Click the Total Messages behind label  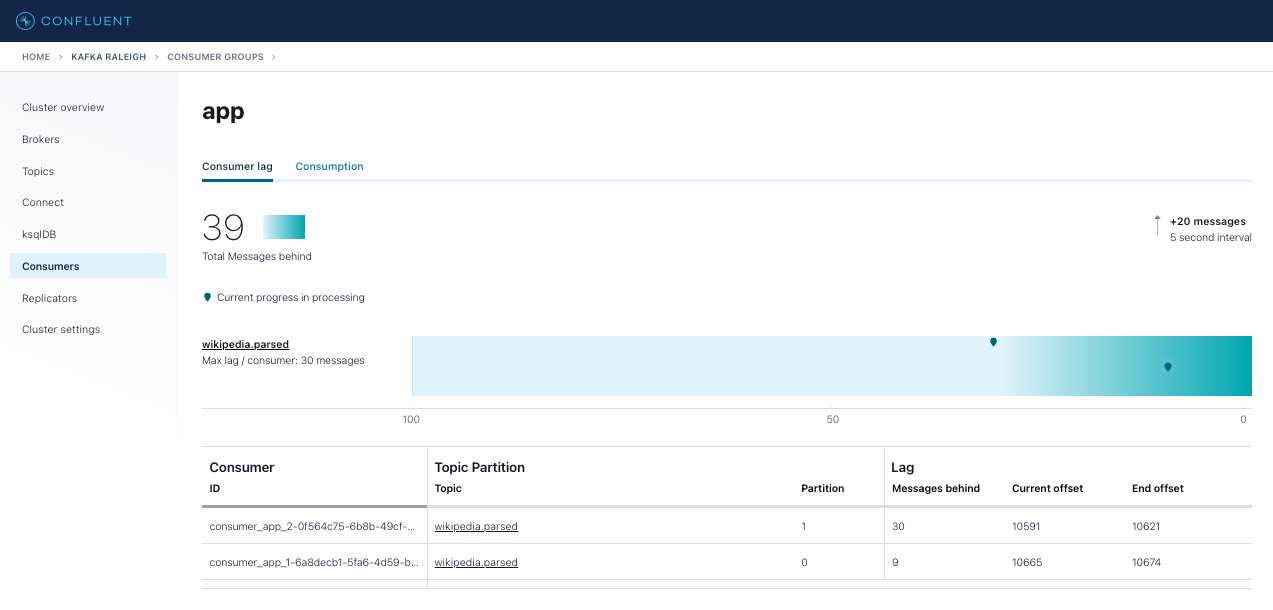pos(257,256)
